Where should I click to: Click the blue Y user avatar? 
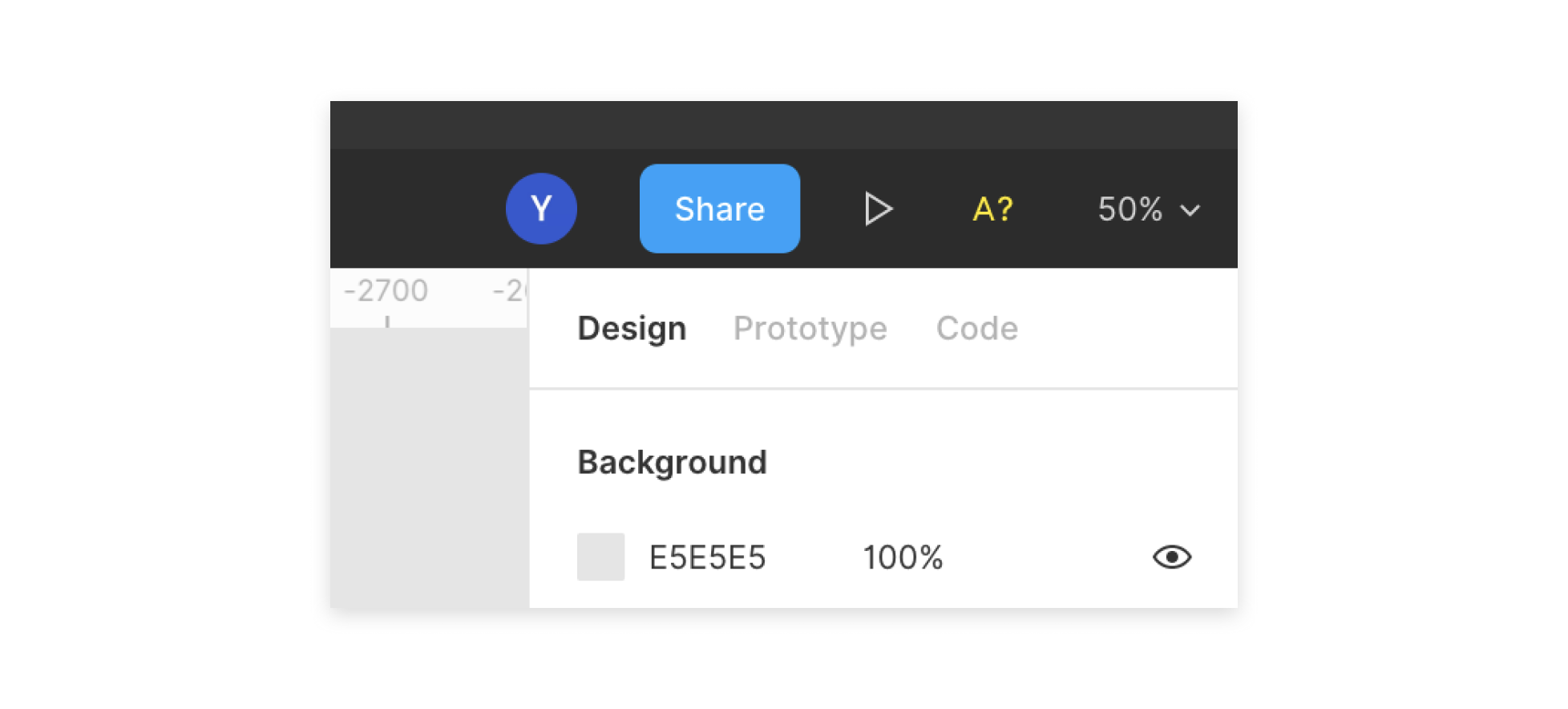point(541,209)
